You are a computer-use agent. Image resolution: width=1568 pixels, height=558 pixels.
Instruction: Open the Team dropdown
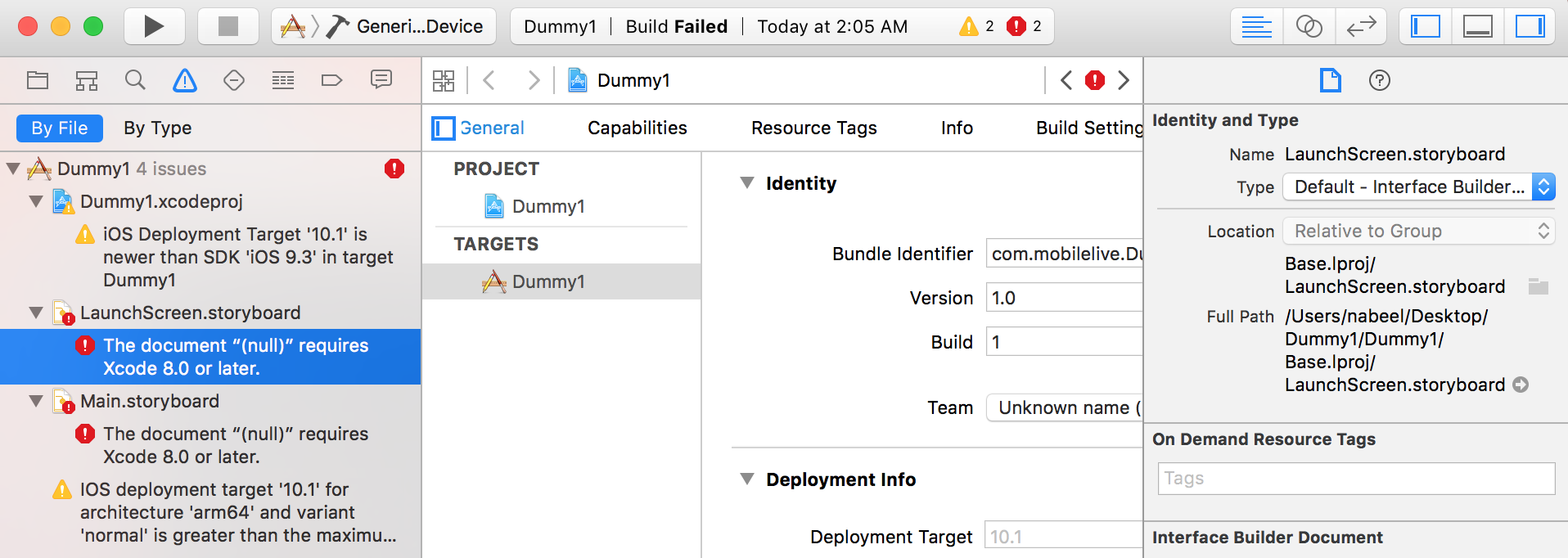[1065, 407]
